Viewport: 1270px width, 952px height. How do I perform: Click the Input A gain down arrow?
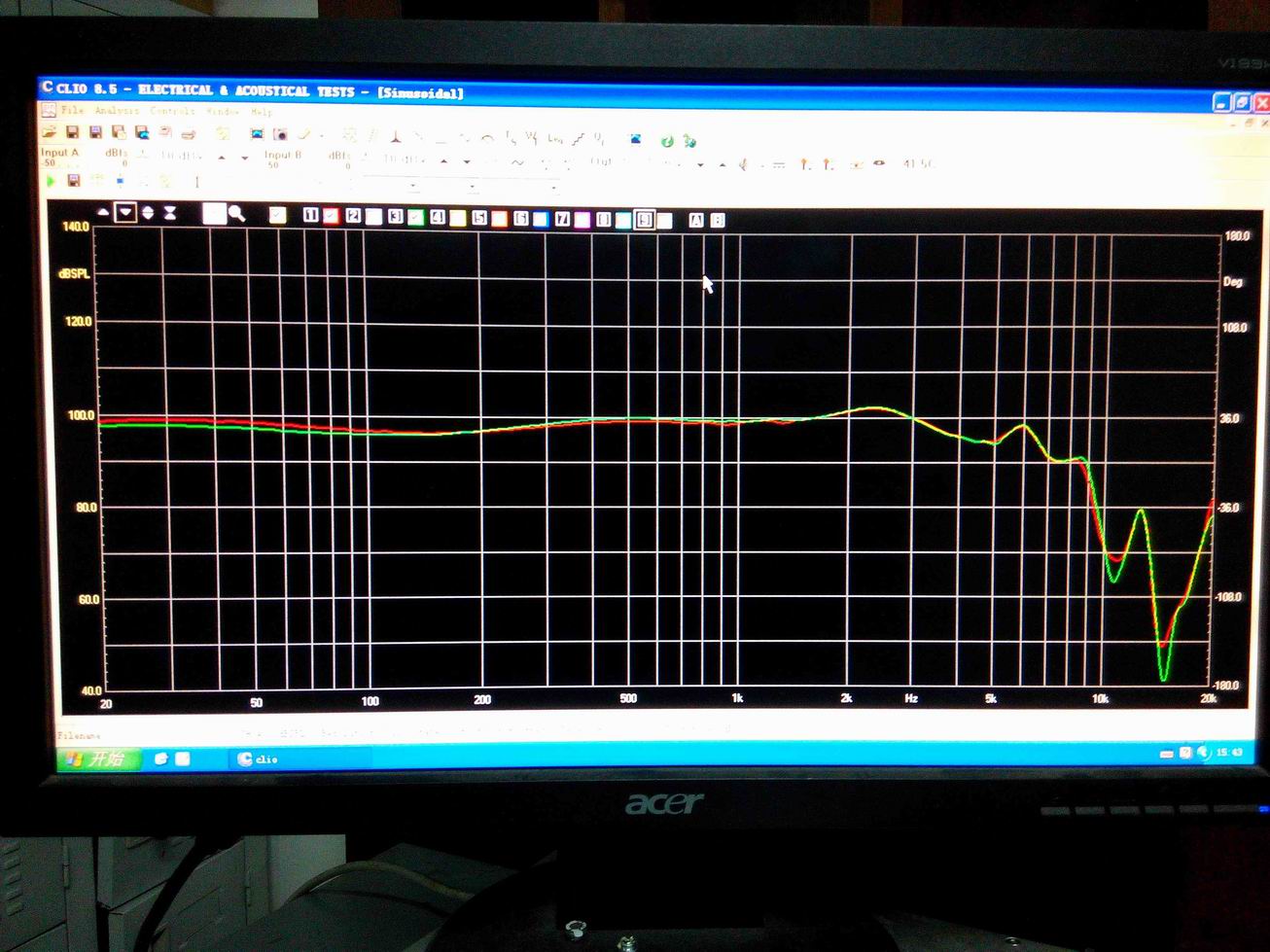(x=244, y=159)
